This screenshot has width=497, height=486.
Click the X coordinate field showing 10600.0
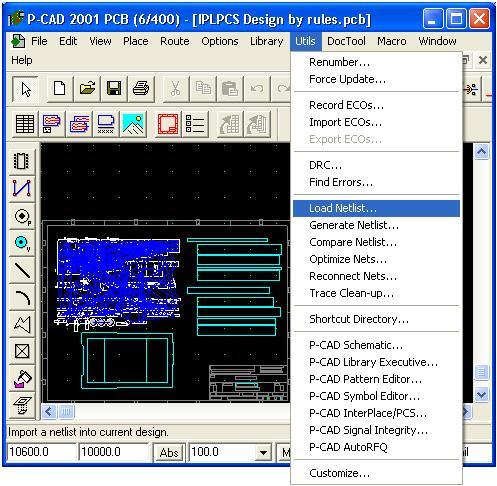pos(42,452)
